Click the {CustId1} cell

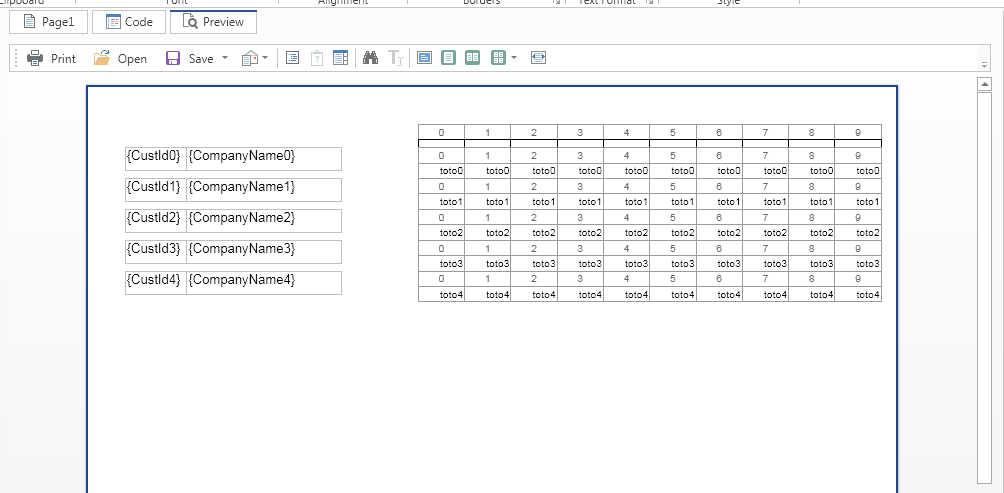[156, 190]
